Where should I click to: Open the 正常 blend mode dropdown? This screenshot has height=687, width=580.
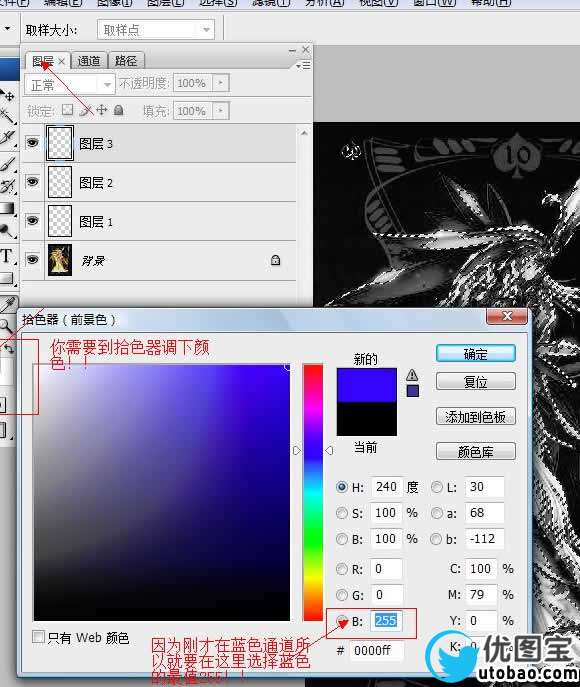70,84
